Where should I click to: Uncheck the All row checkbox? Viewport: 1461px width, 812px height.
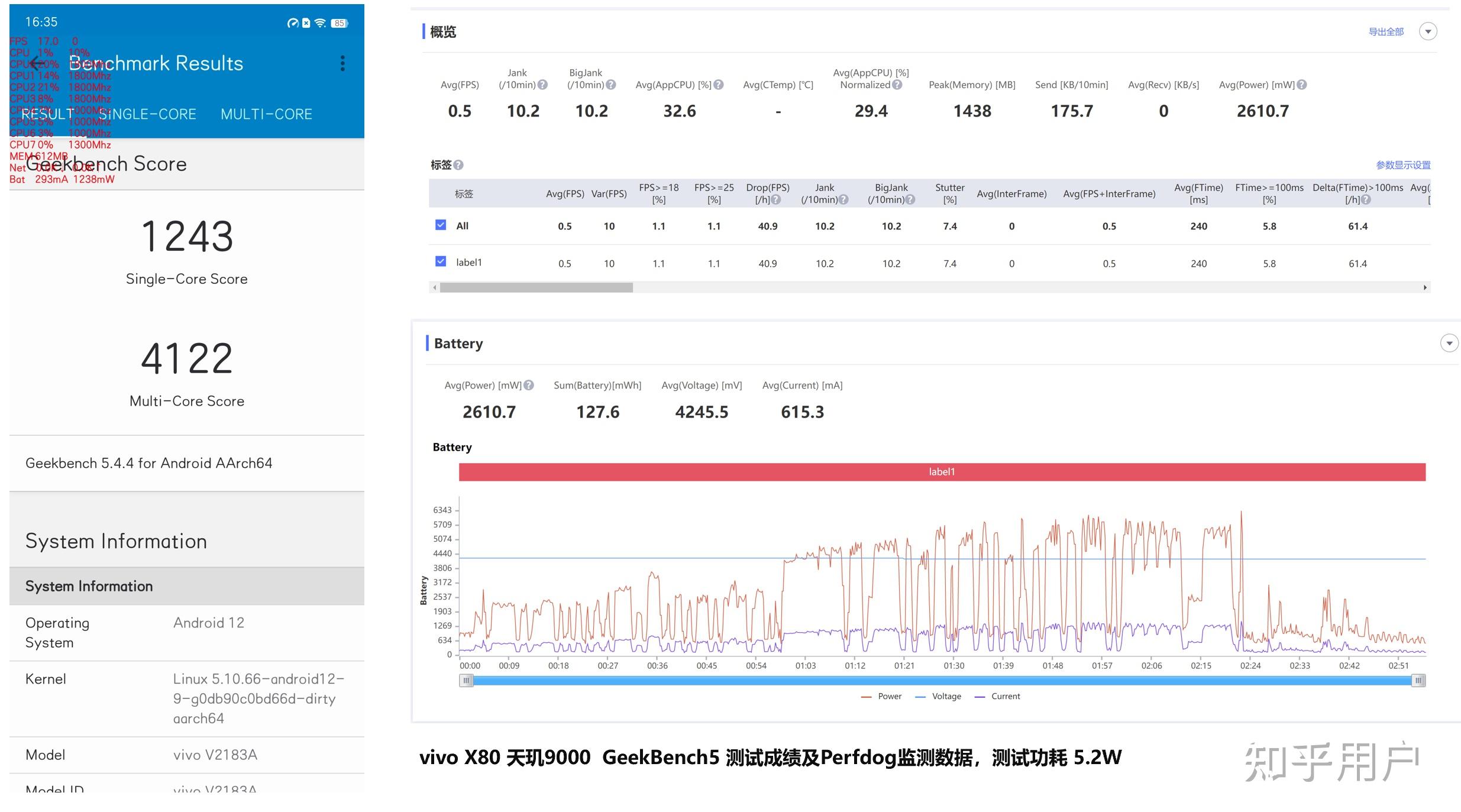point(441,225)
